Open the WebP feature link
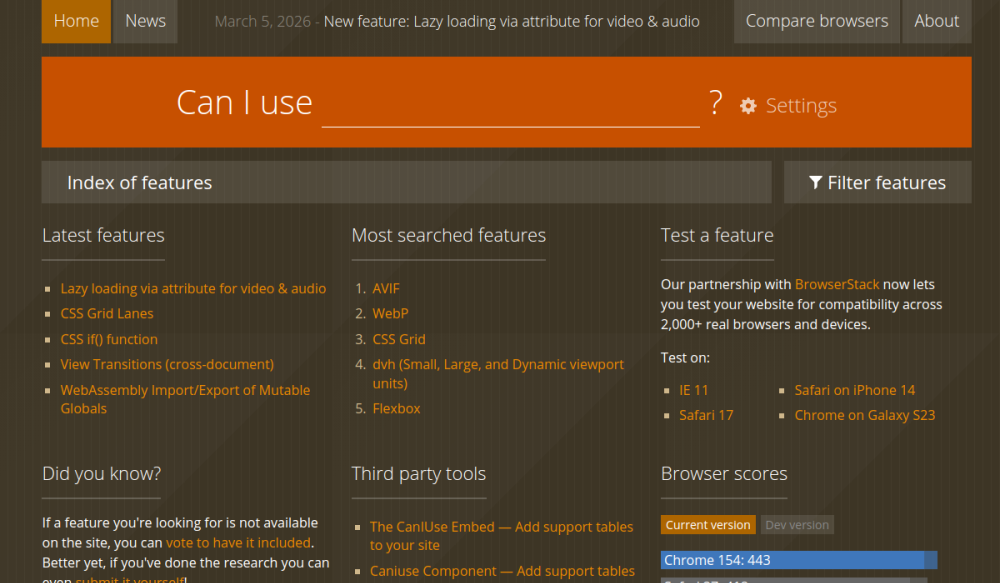Viewport: 1000px width, 583px height. point(390,314)
